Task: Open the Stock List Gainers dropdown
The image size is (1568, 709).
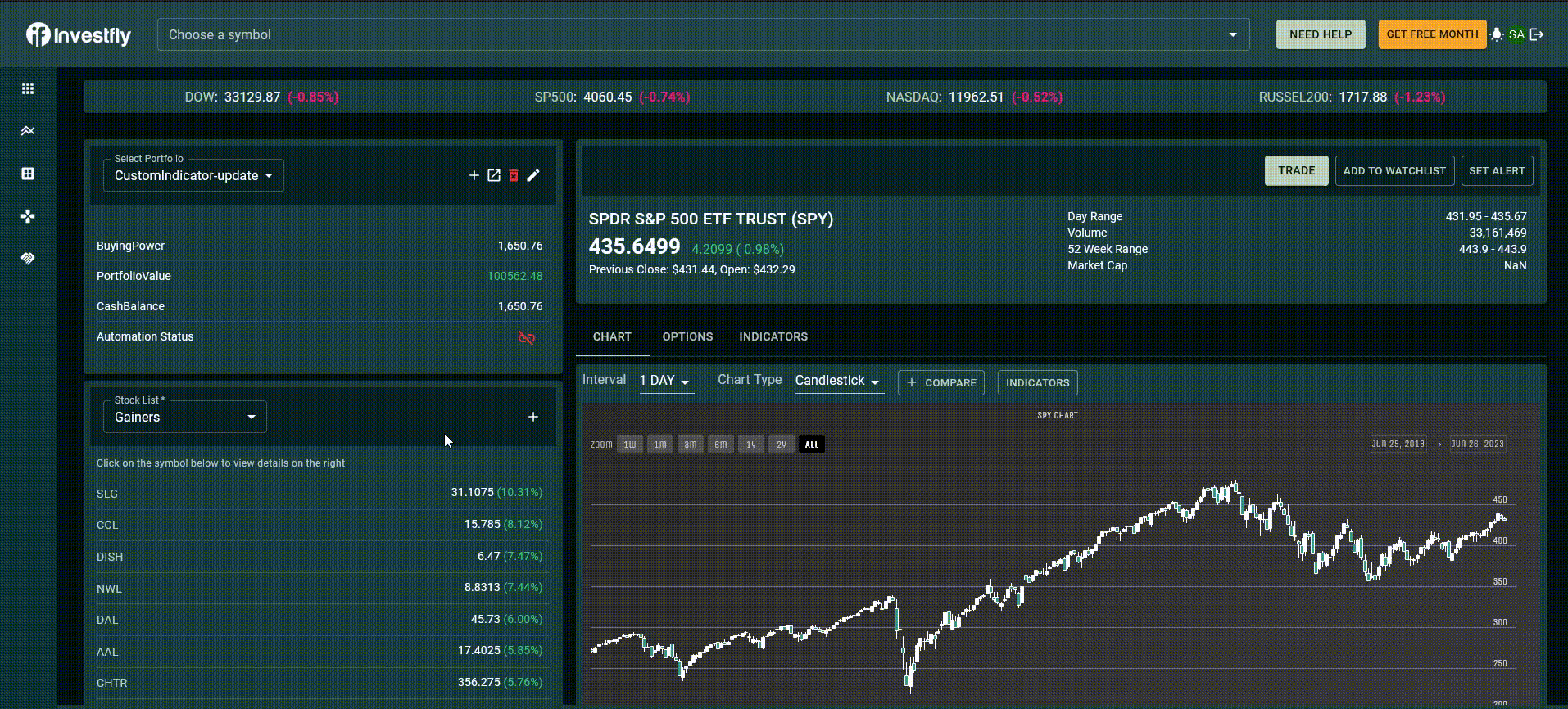Action: point(185,417)
